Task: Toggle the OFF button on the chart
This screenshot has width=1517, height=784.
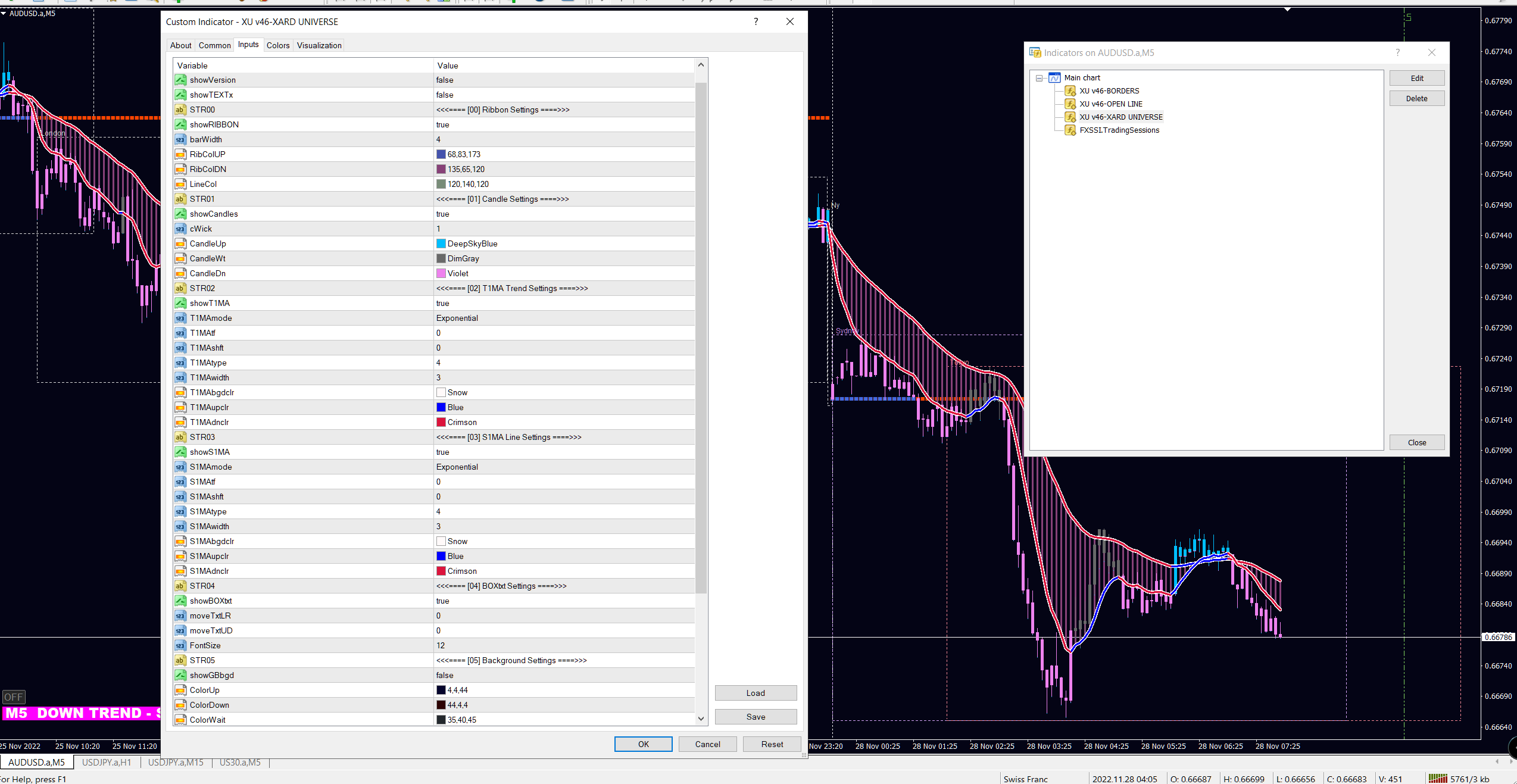Action: [13, 696]
